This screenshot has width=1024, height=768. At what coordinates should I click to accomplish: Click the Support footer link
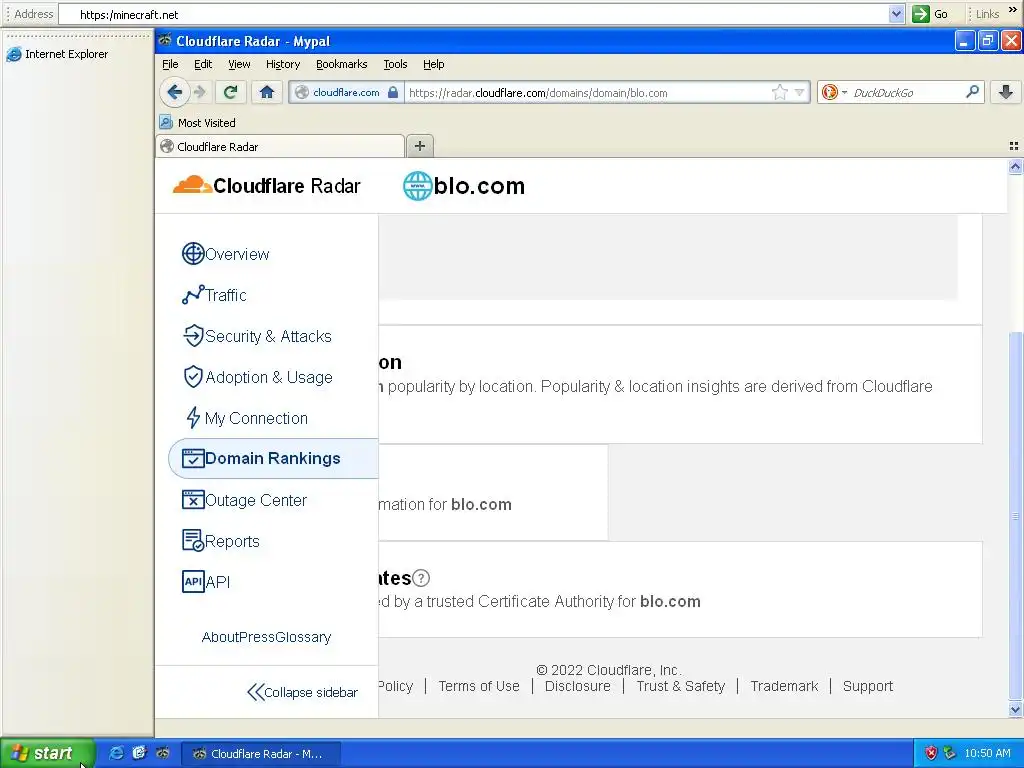click(x=867, y=686)
